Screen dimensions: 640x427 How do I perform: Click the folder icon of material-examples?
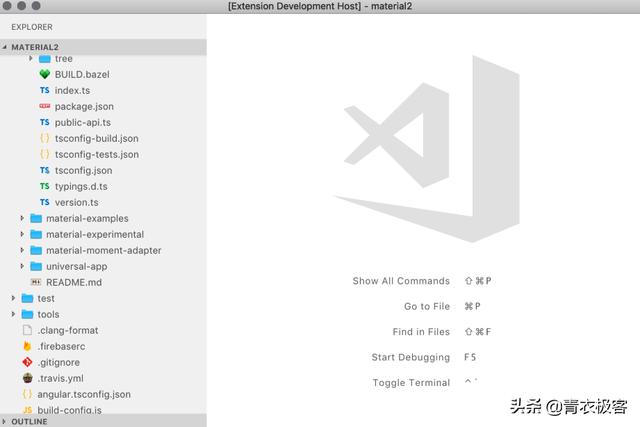[36, 218]
